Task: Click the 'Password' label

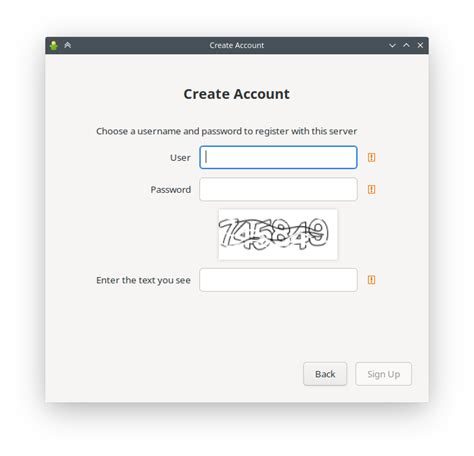Action: tap(171, 190)
